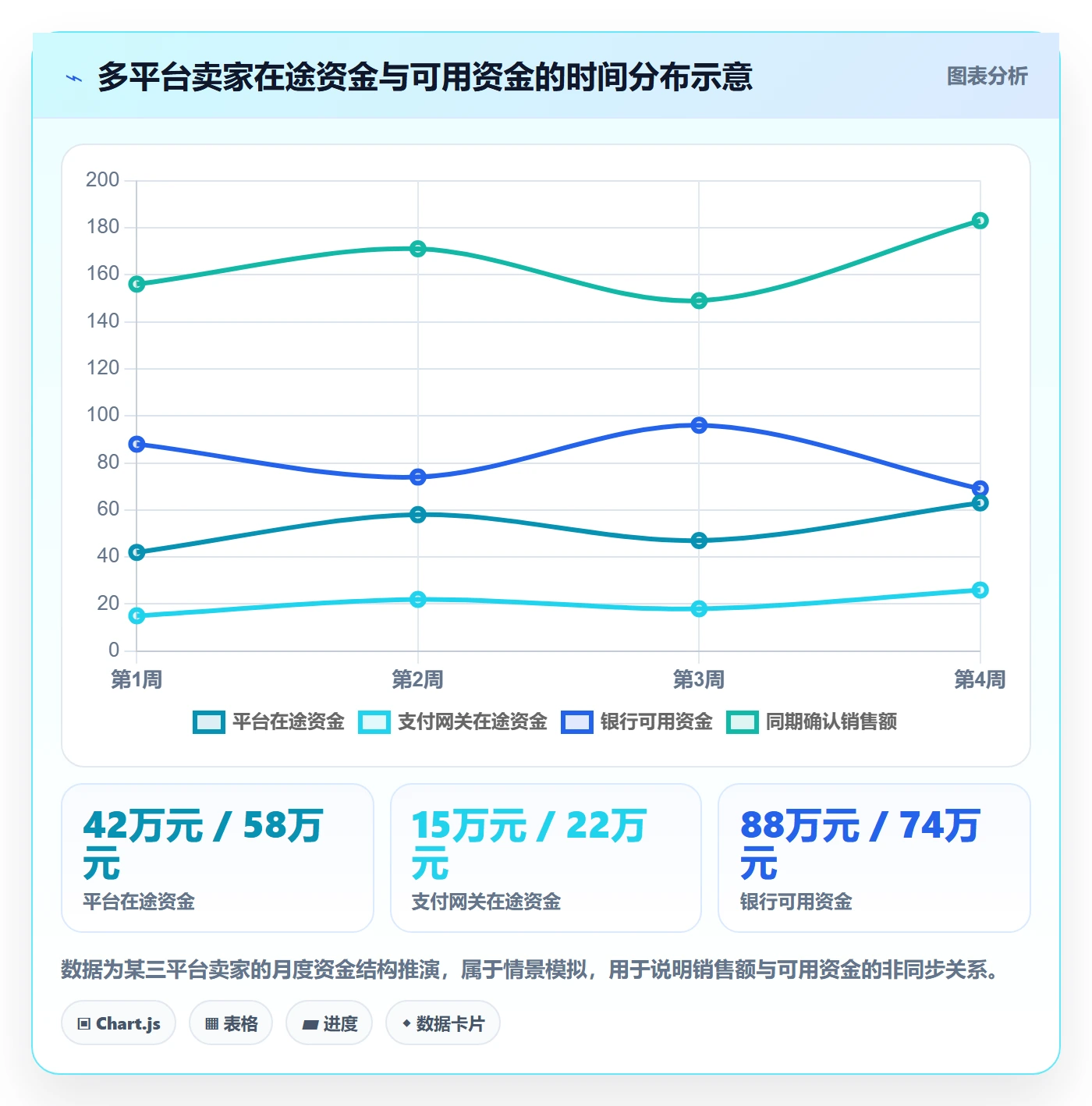Toggle the 支付网关在途资金 legend swatch
This screenshot has height=1106, width=1092.
(x=374, y=722)
